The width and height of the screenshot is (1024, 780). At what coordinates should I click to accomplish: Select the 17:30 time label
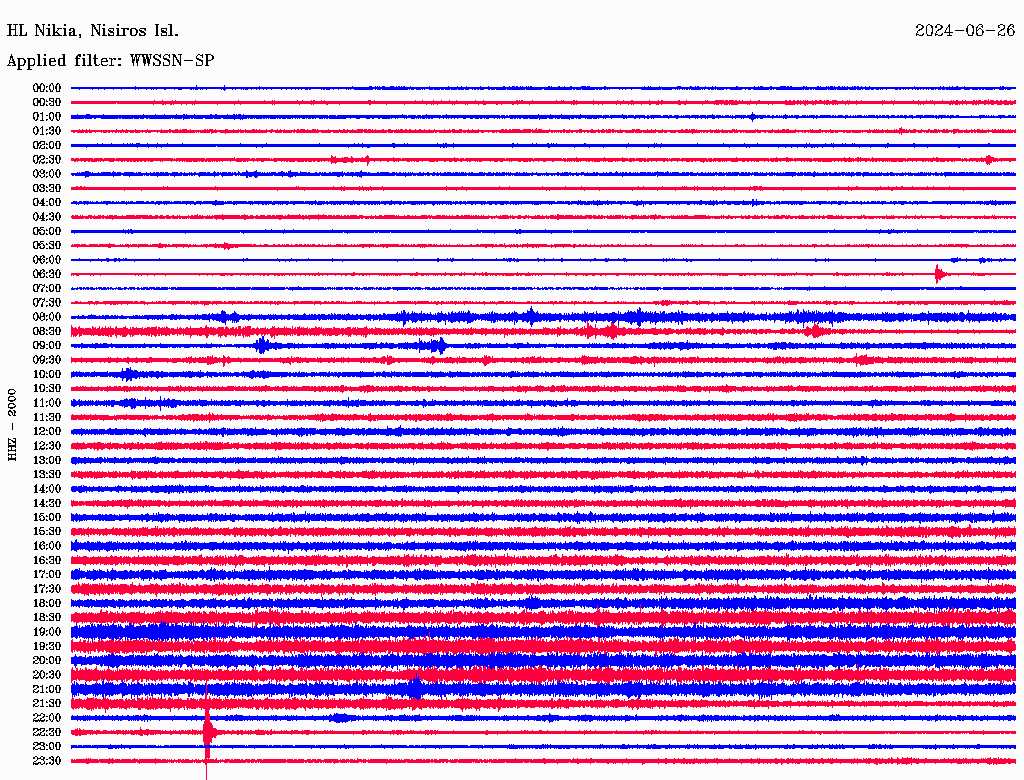tap(47, 589)
